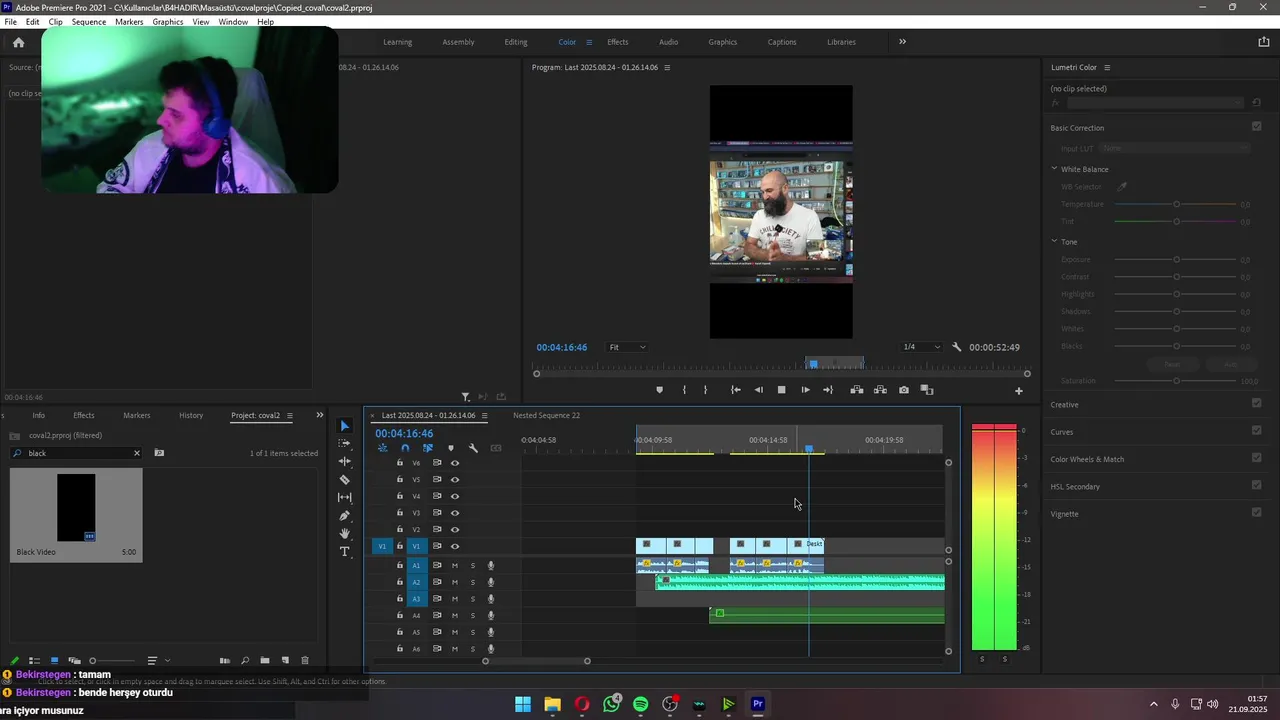Image resolution: width=1280 pixels, height=720 pixels.
Task: Collapse the White Balance section
Action: tap(1054, 169)
